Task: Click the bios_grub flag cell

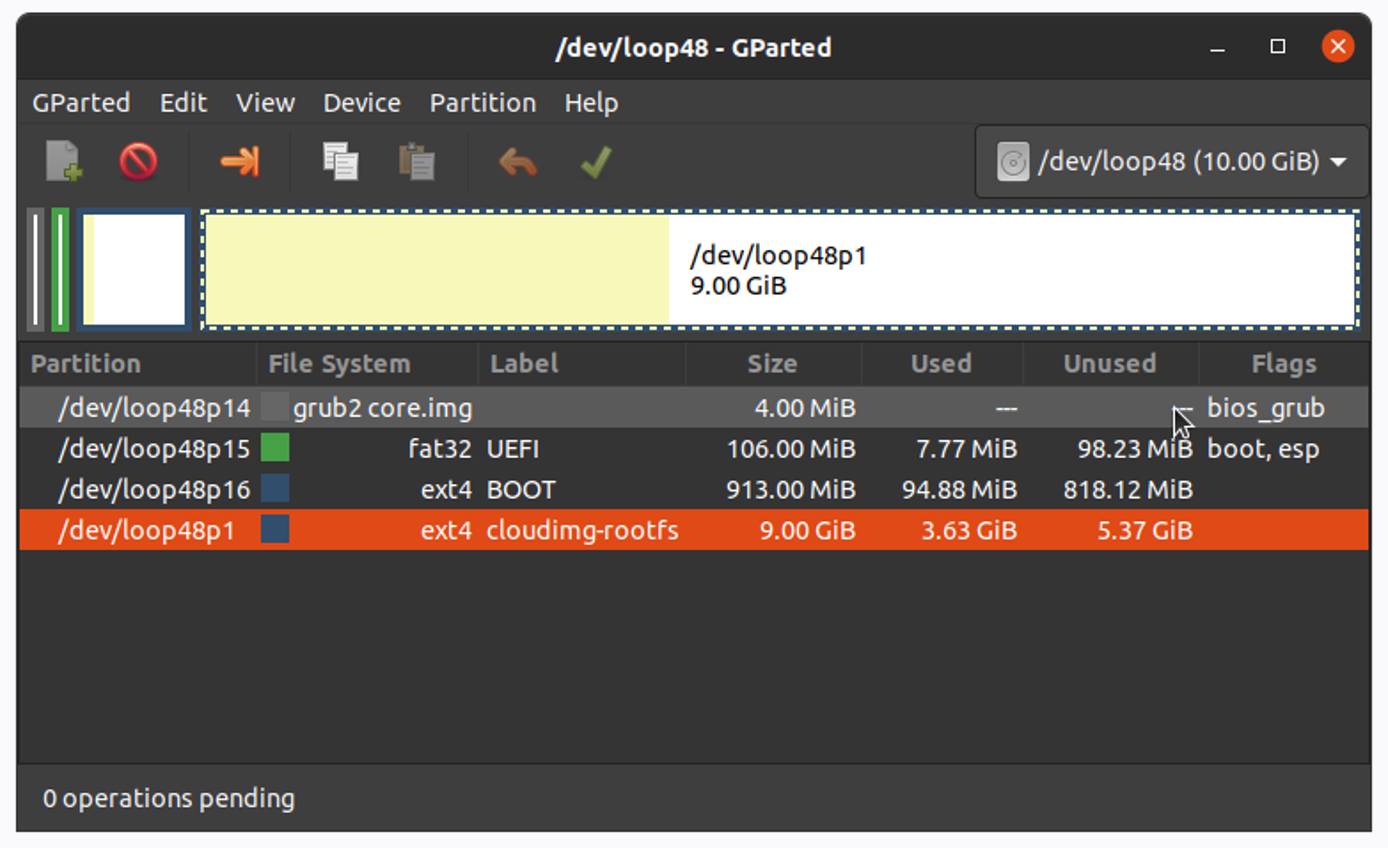Action: click(1266, 408)
